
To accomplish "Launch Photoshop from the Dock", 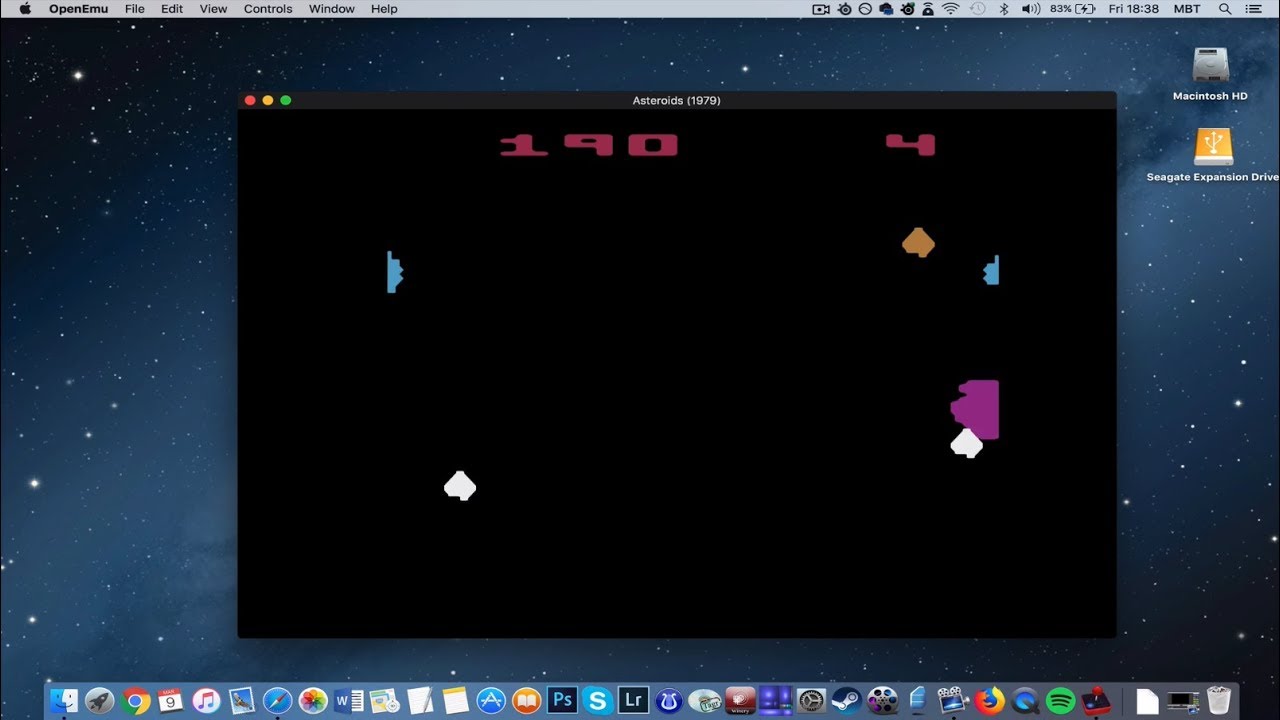I will 562,701.
